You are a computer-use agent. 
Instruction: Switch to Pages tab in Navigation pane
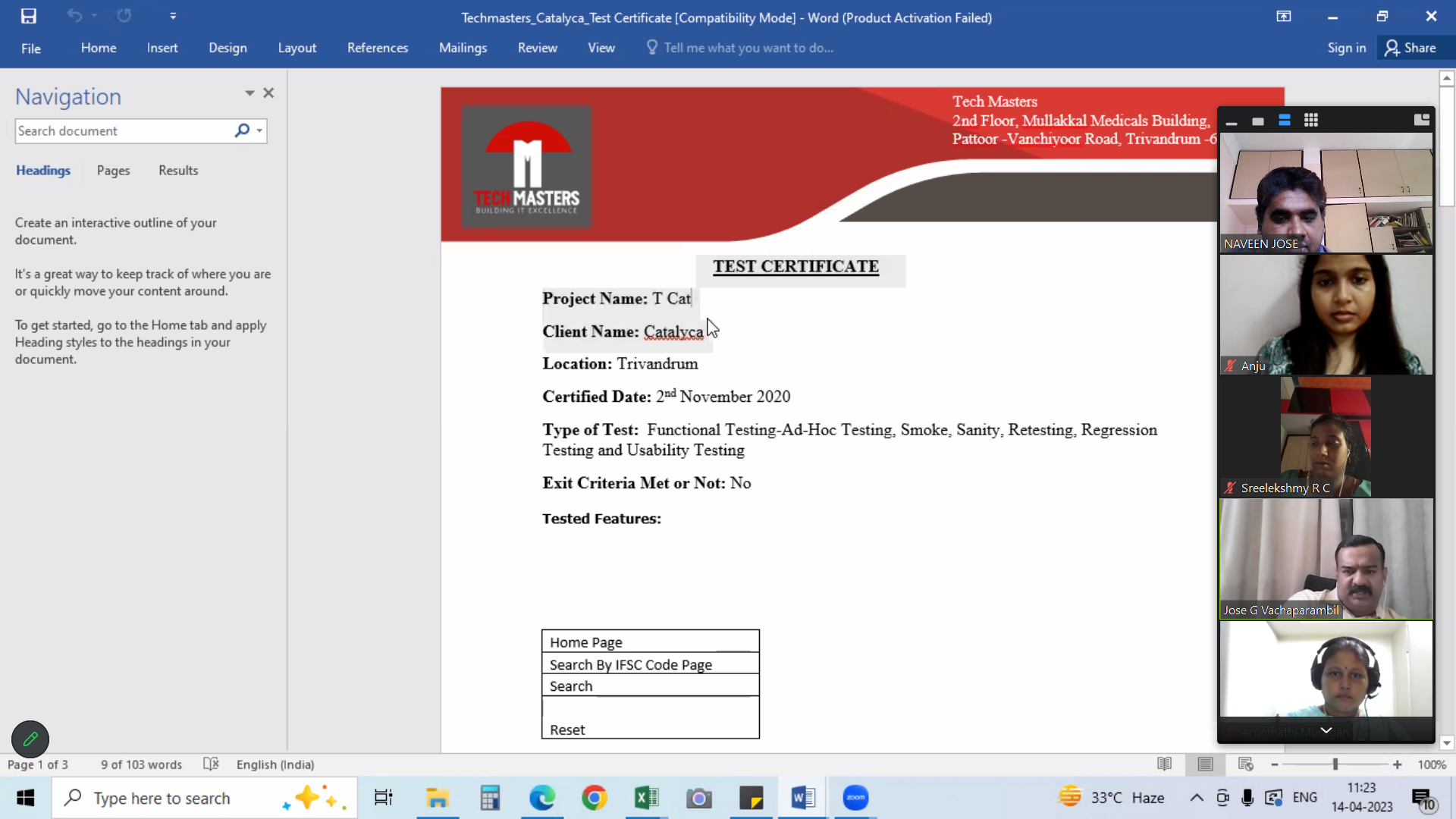tap(113, 171)
